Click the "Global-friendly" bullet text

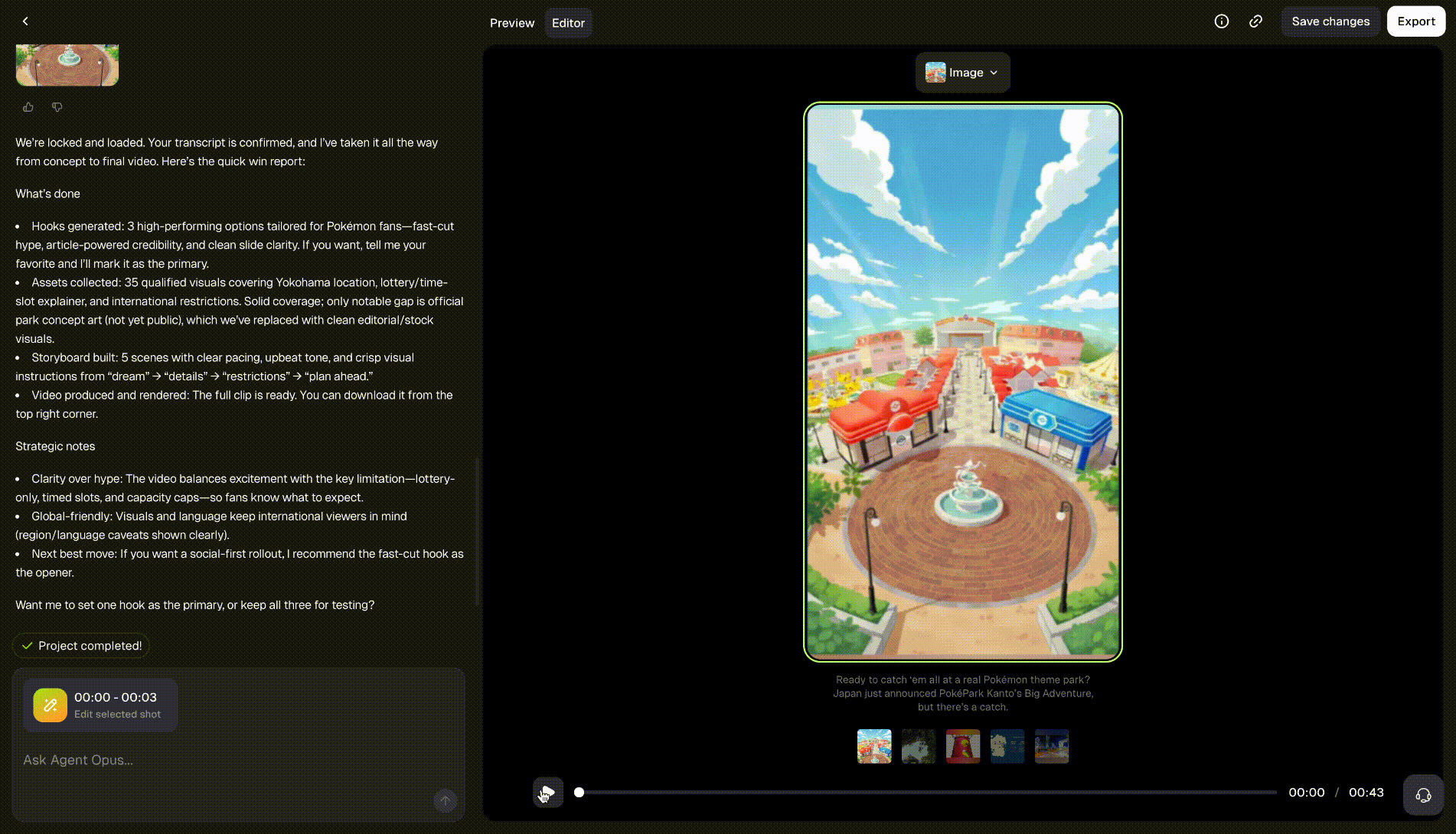(x=211, y=526)
